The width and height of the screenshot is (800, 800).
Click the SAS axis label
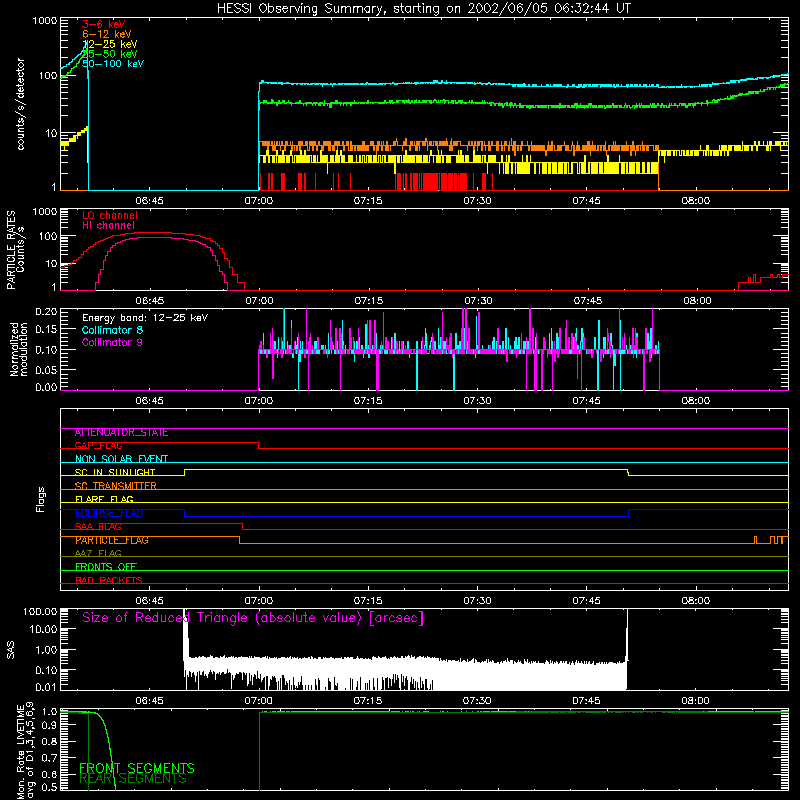click(11, 650)
